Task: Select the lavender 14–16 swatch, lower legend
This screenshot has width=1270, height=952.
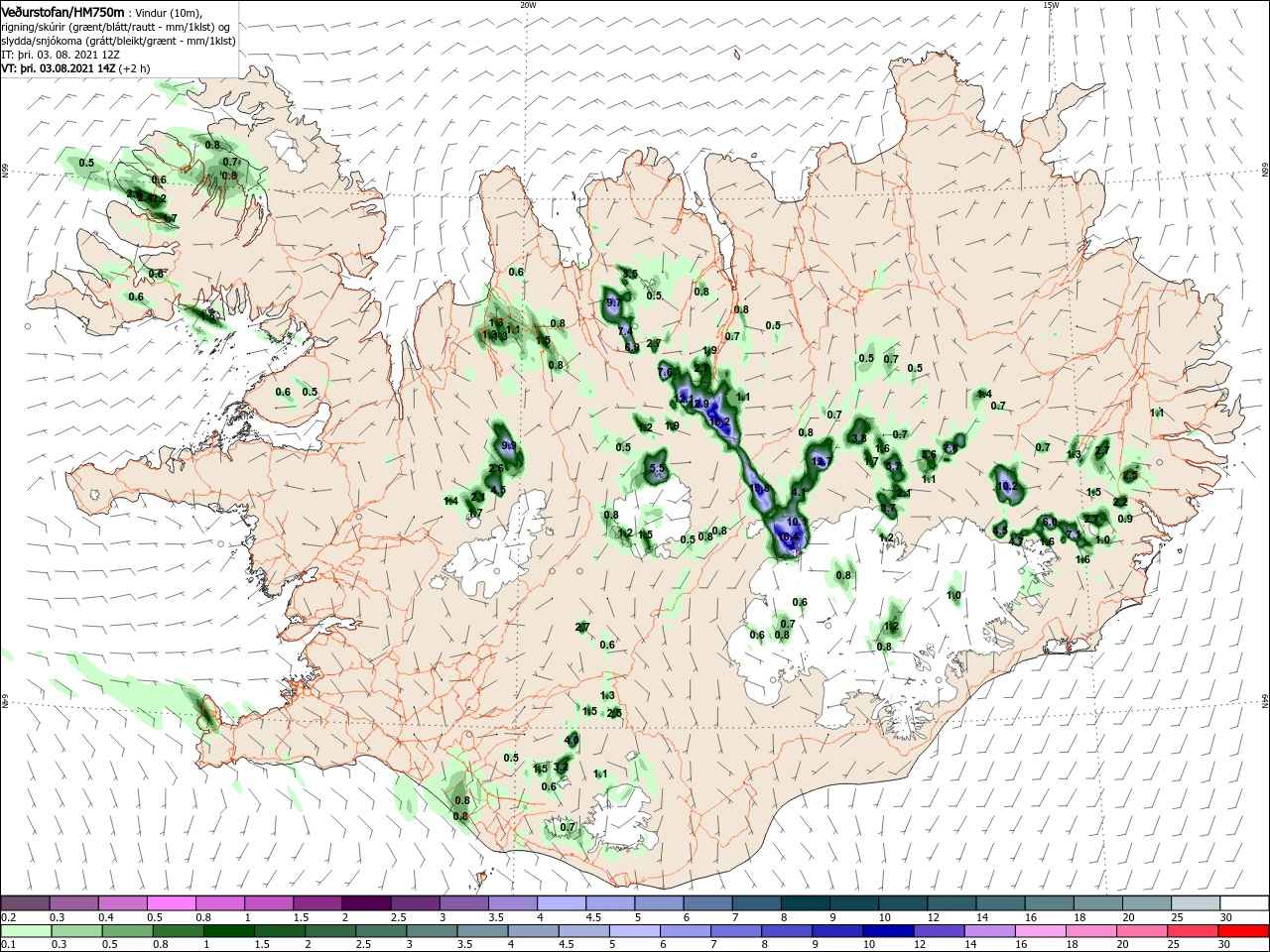Action: click(x=988, y=931)
